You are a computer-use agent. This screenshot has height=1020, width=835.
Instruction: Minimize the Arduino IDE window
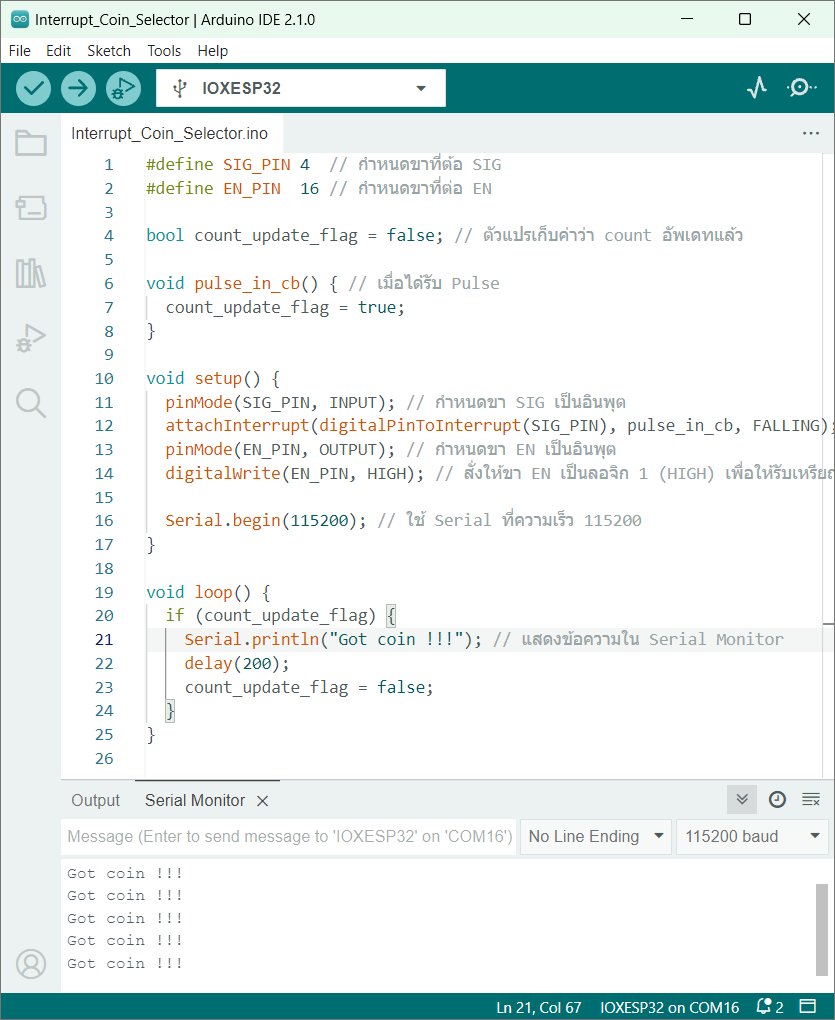687,19
